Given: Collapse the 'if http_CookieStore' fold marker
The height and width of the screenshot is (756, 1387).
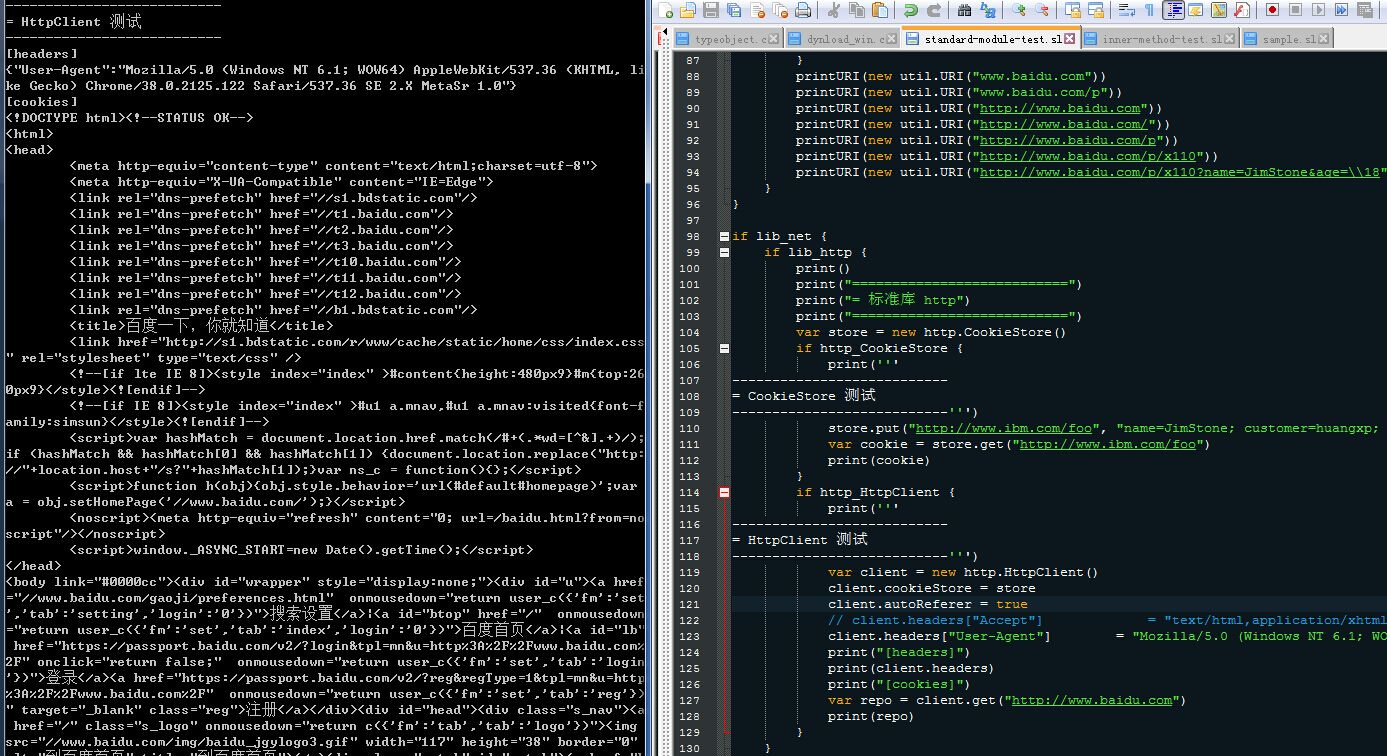Looking at the screenshot, I should [x=724, y=349].
